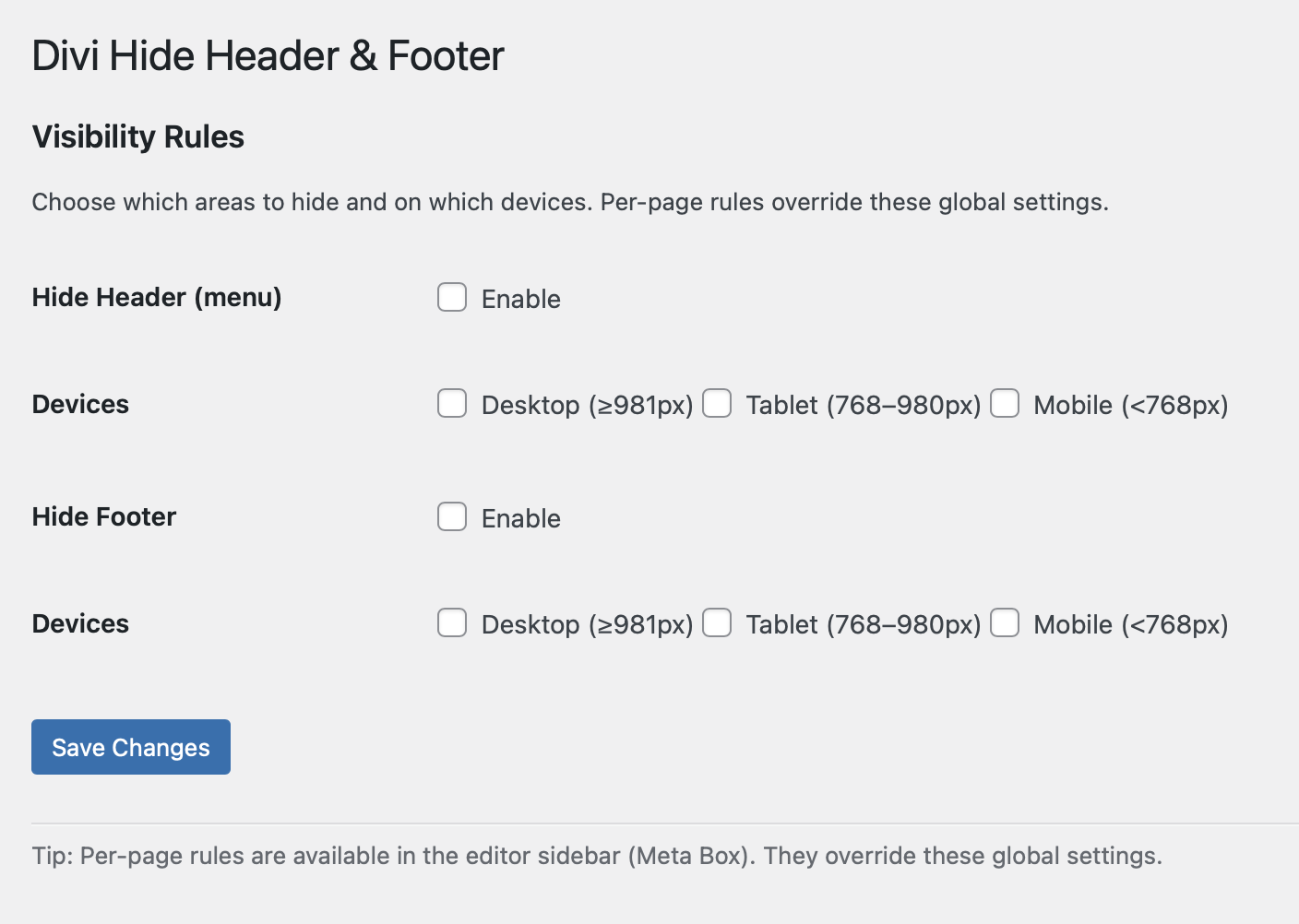This screenshot has height=924, width=1299.
Task: Select the Tablet checkbox under footer Devices
Action: click(x=717, y=623)
